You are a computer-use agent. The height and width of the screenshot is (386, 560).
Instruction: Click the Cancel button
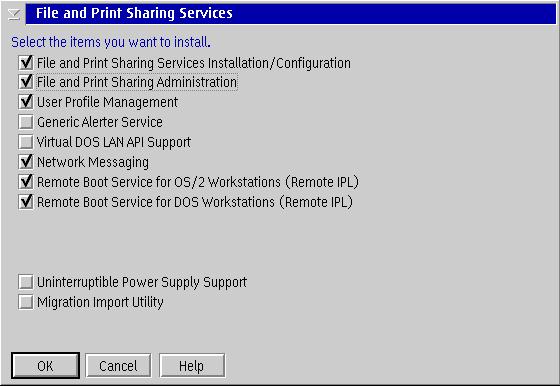118,366
